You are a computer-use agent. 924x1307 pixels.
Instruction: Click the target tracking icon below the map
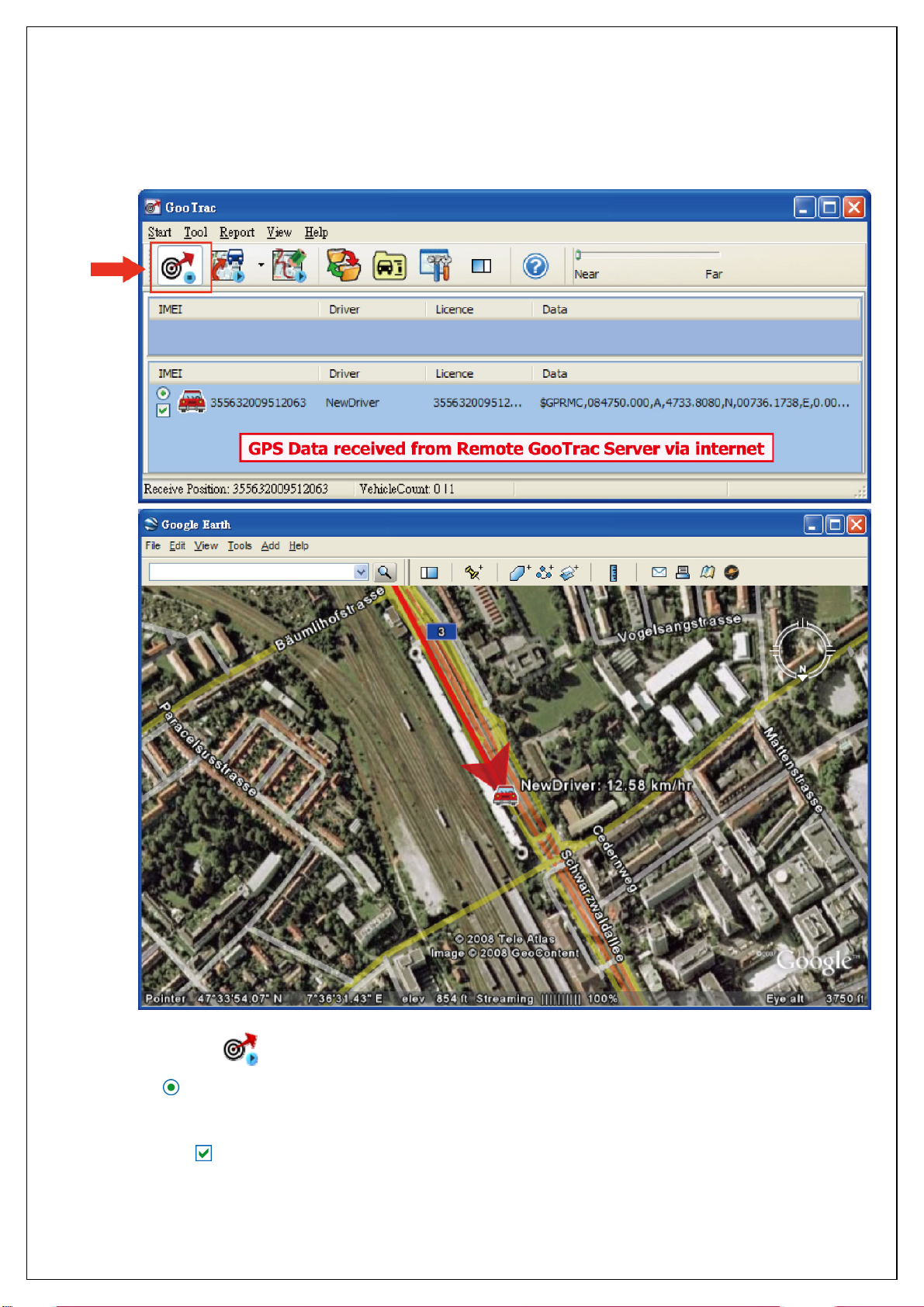coord(241,1049)
